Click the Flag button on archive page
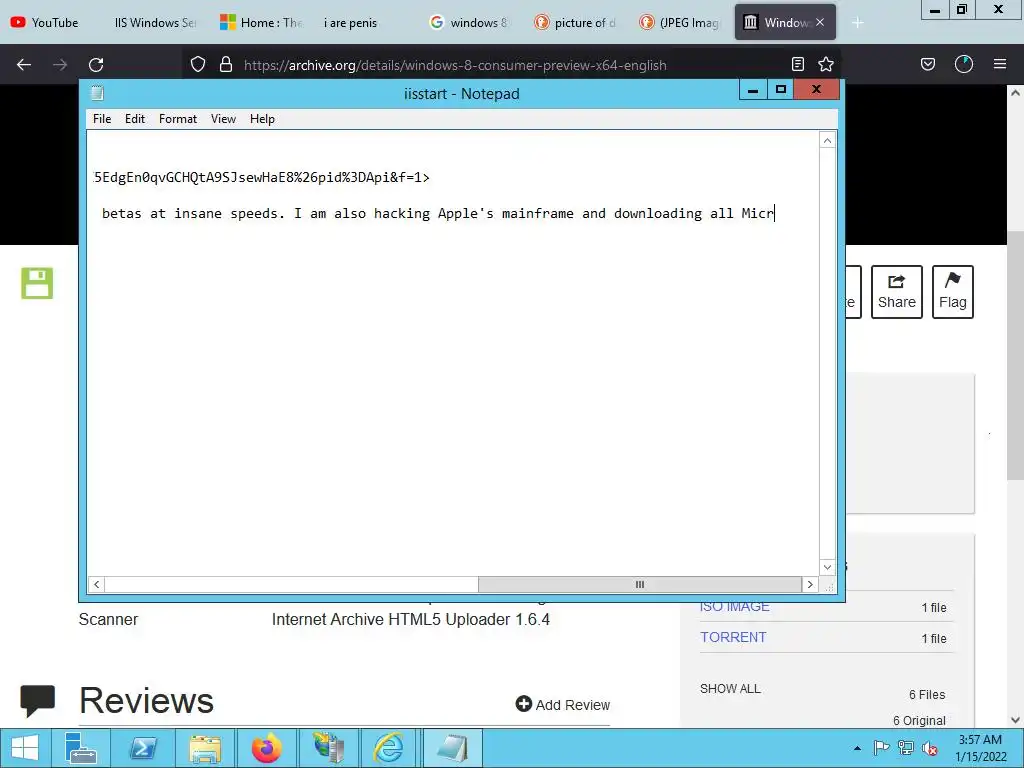 [953, 292]
